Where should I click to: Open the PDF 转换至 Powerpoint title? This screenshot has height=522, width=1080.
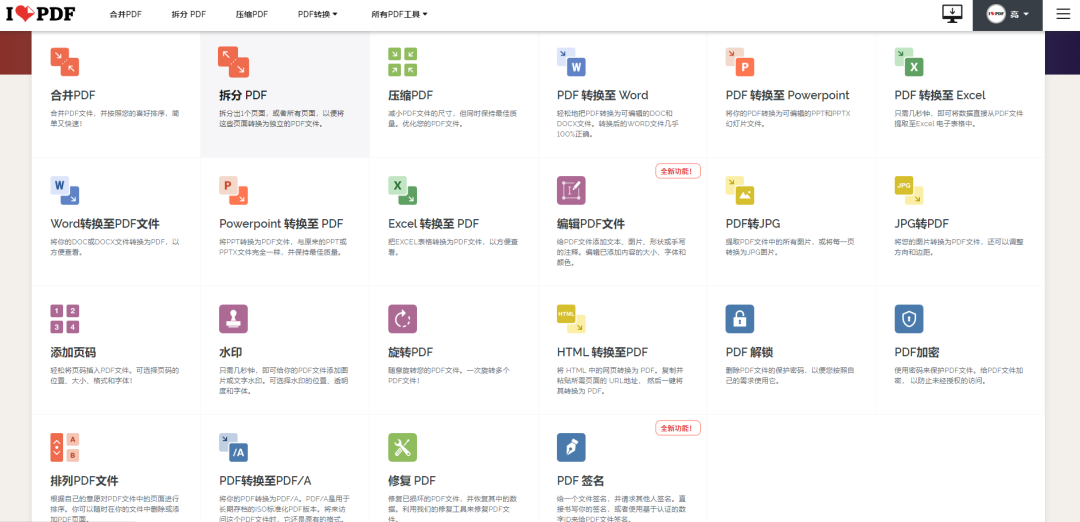click(x=787, y=95)
